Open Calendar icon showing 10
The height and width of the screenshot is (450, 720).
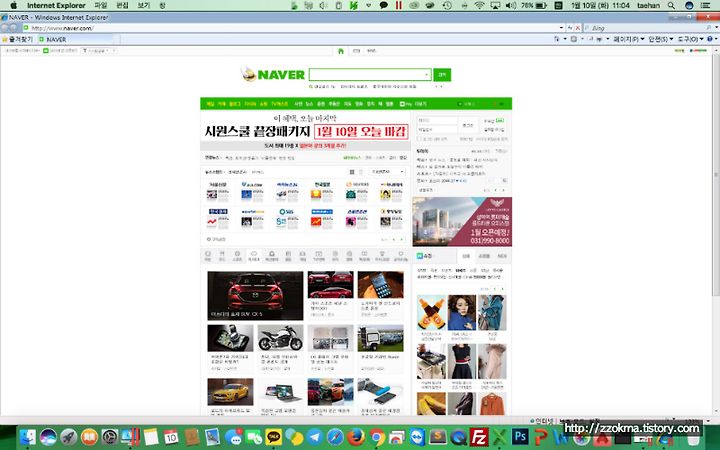(x=171, y=437)
